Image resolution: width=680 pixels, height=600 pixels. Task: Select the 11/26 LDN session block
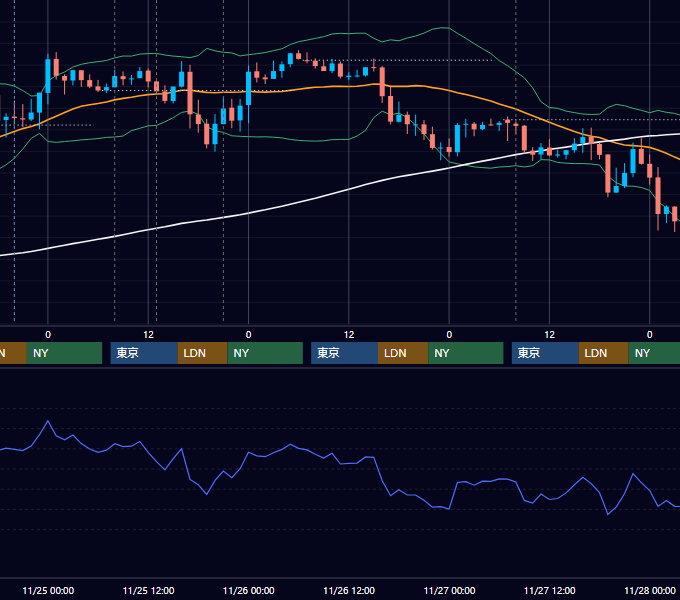[x=403, y=353]
